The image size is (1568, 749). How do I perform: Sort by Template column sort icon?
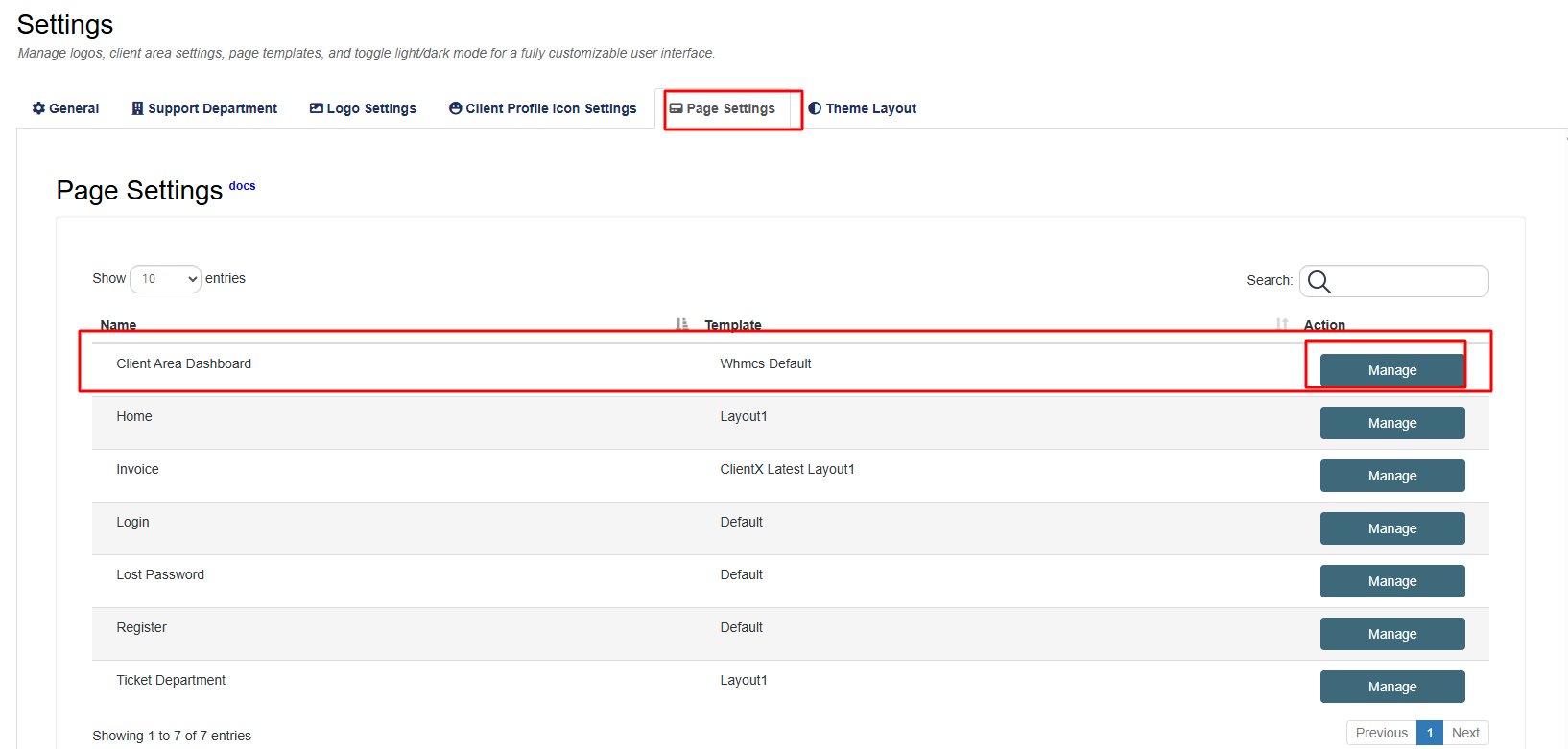tap(1281, 325)
